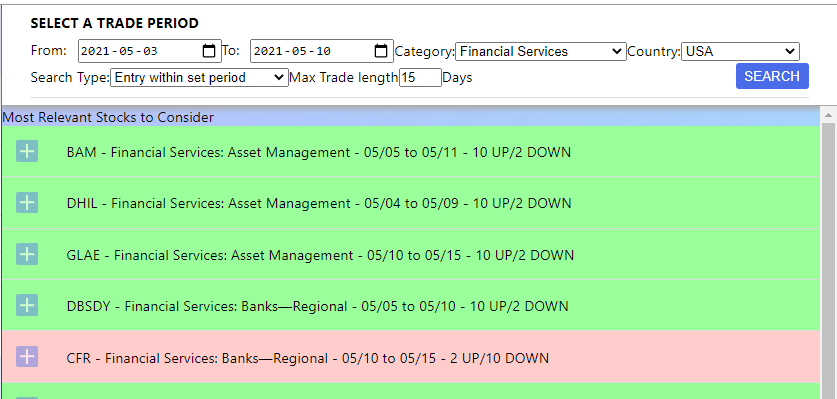
Task: Expand the CFR stock row plus icon
Action: (x=27, y=356)
